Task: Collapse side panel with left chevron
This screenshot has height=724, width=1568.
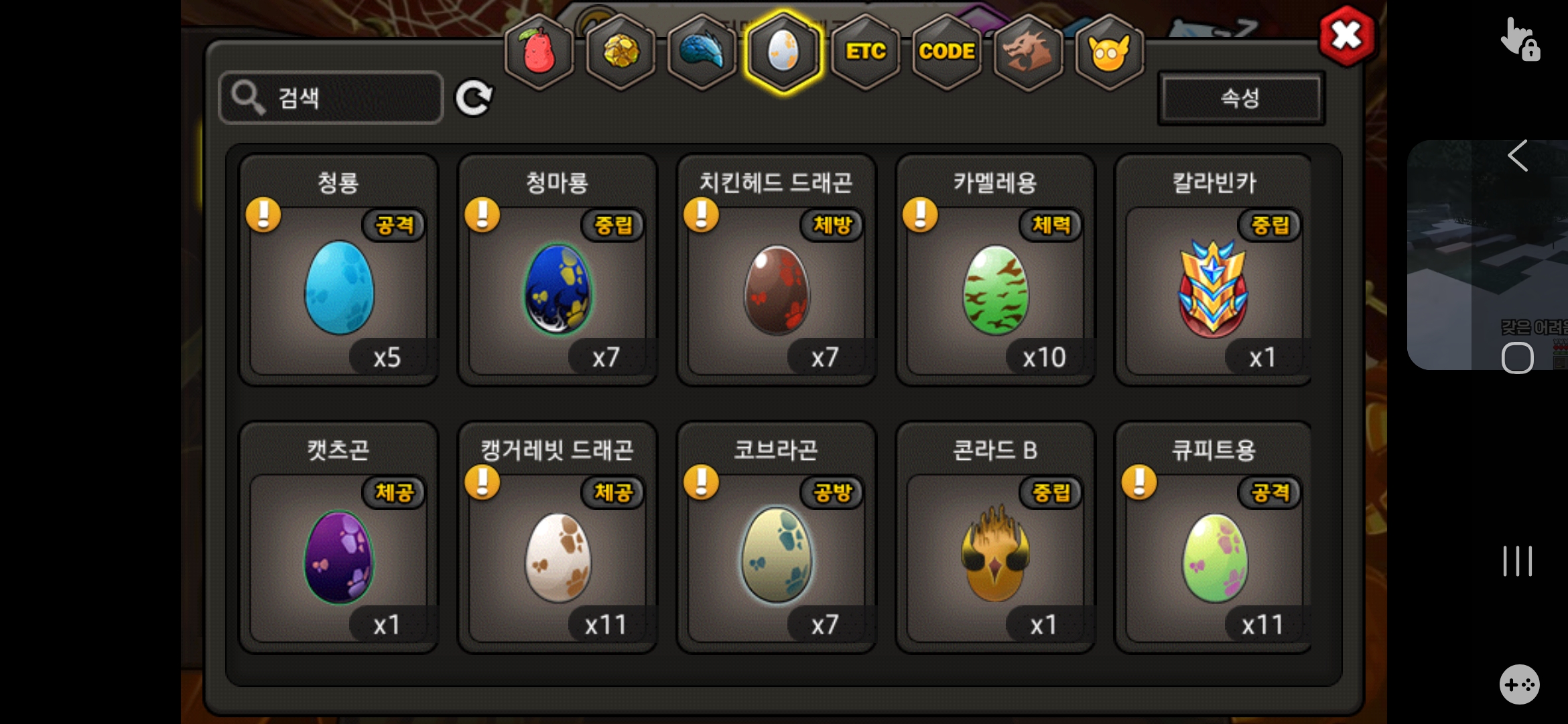Action: 1518,156
